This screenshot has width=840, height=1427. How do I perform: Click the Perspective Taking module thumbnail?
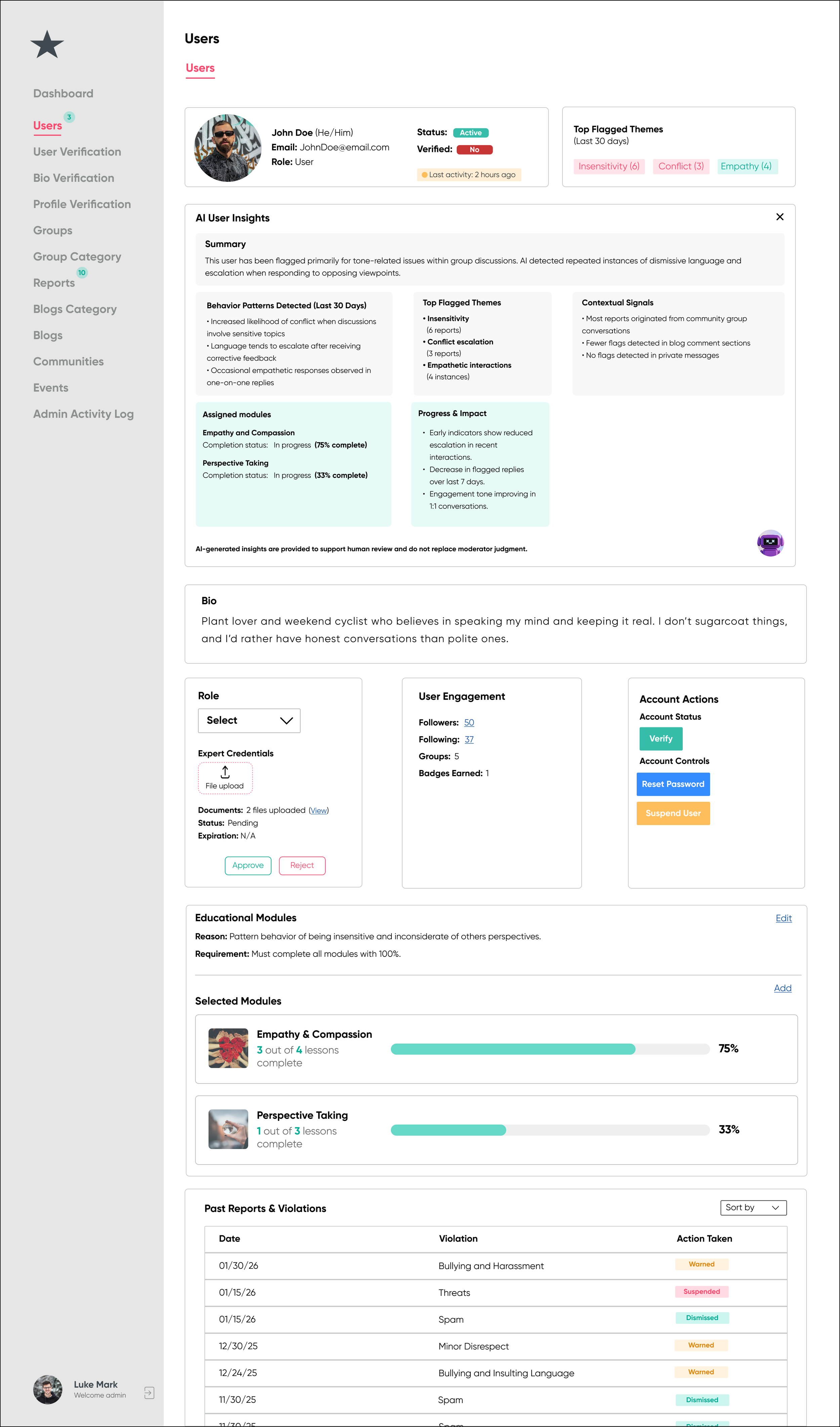228,1129
